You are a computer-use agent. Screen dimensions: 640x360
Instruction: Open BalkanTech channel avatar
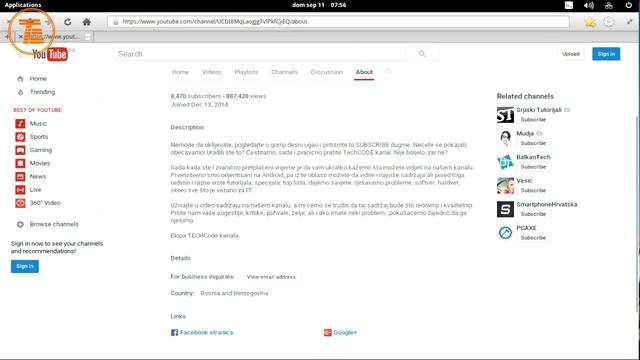click(505, 162)
